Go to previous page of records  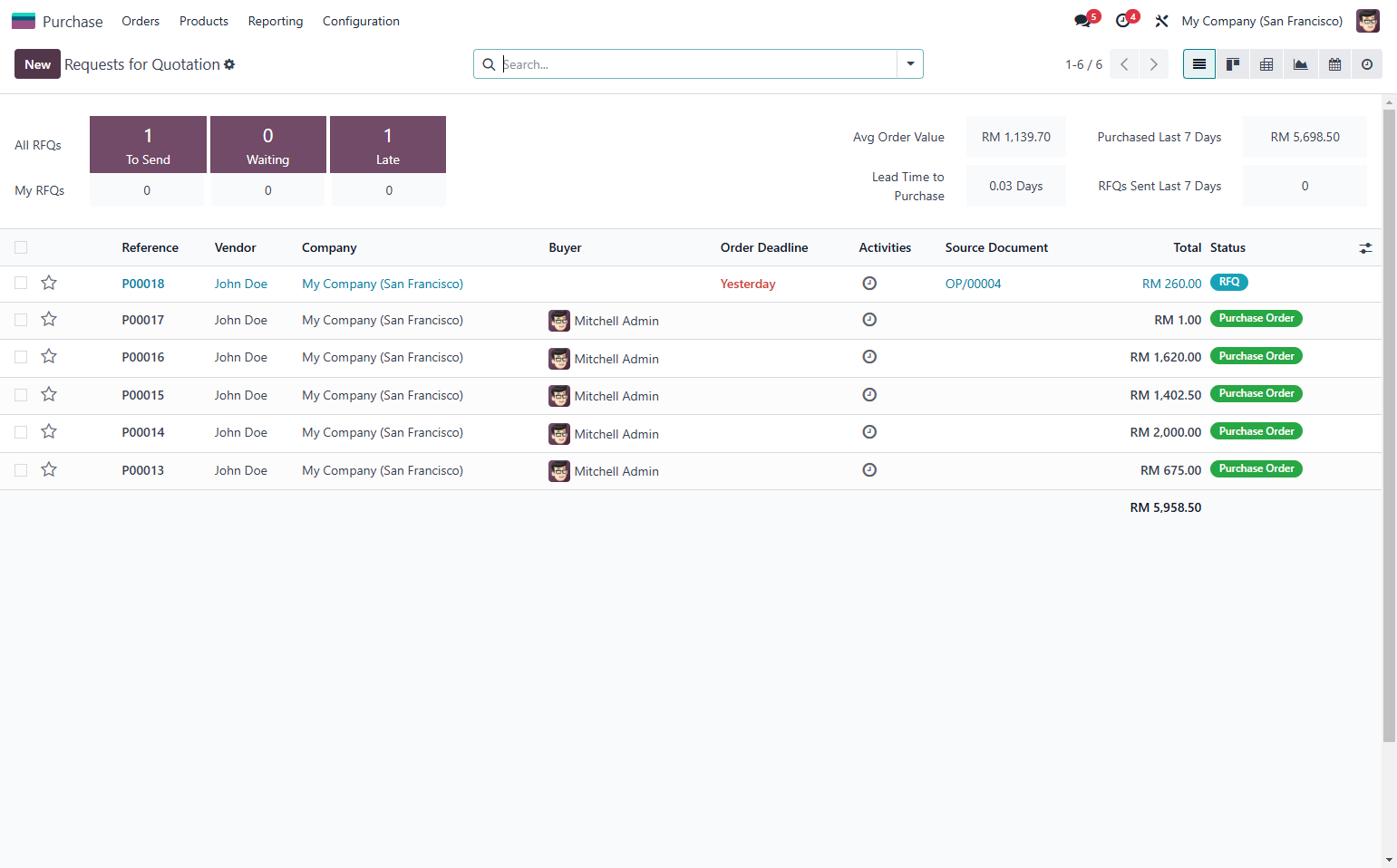click(x=1124, y=64)
